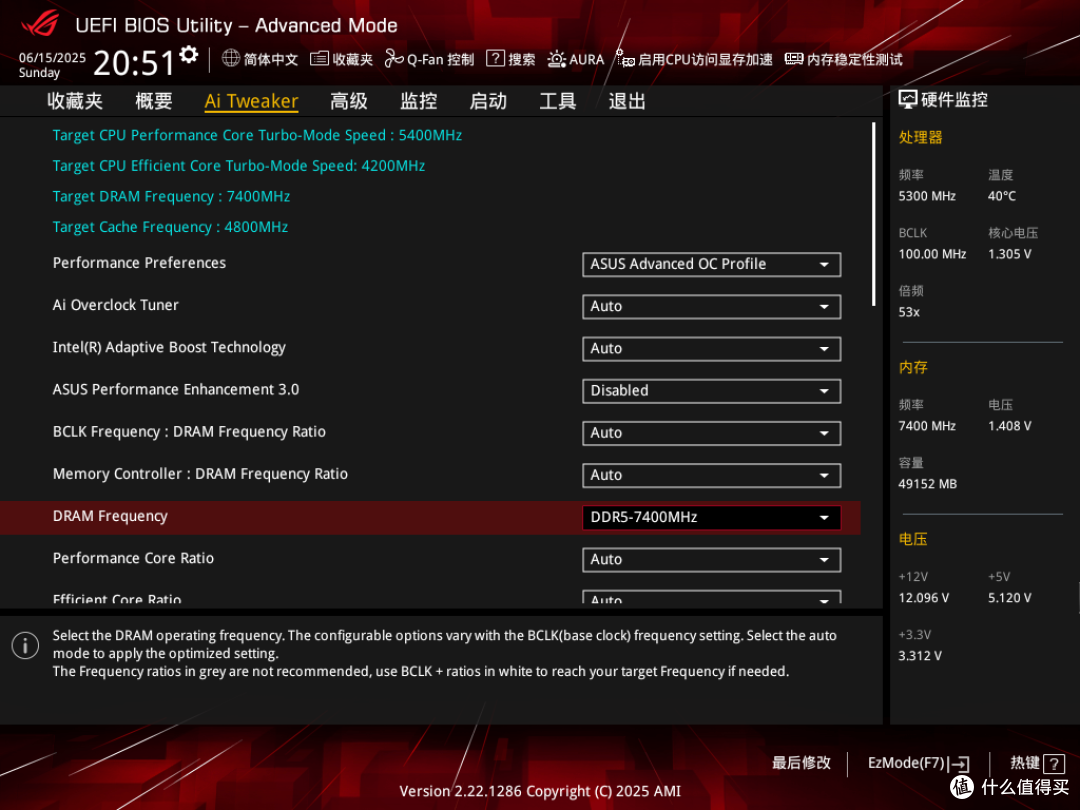
Task: Click the 53x multiplier value
Action: pos(909,312)
